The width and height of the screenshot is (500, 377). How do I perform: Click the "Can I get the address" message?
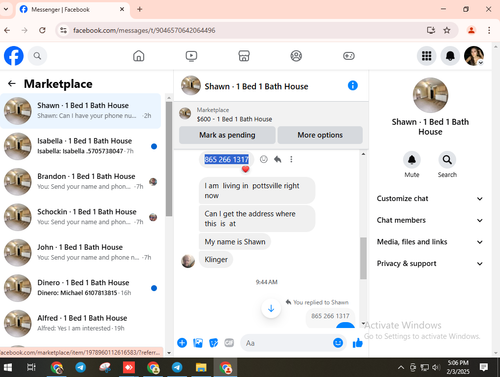(257, 219)
